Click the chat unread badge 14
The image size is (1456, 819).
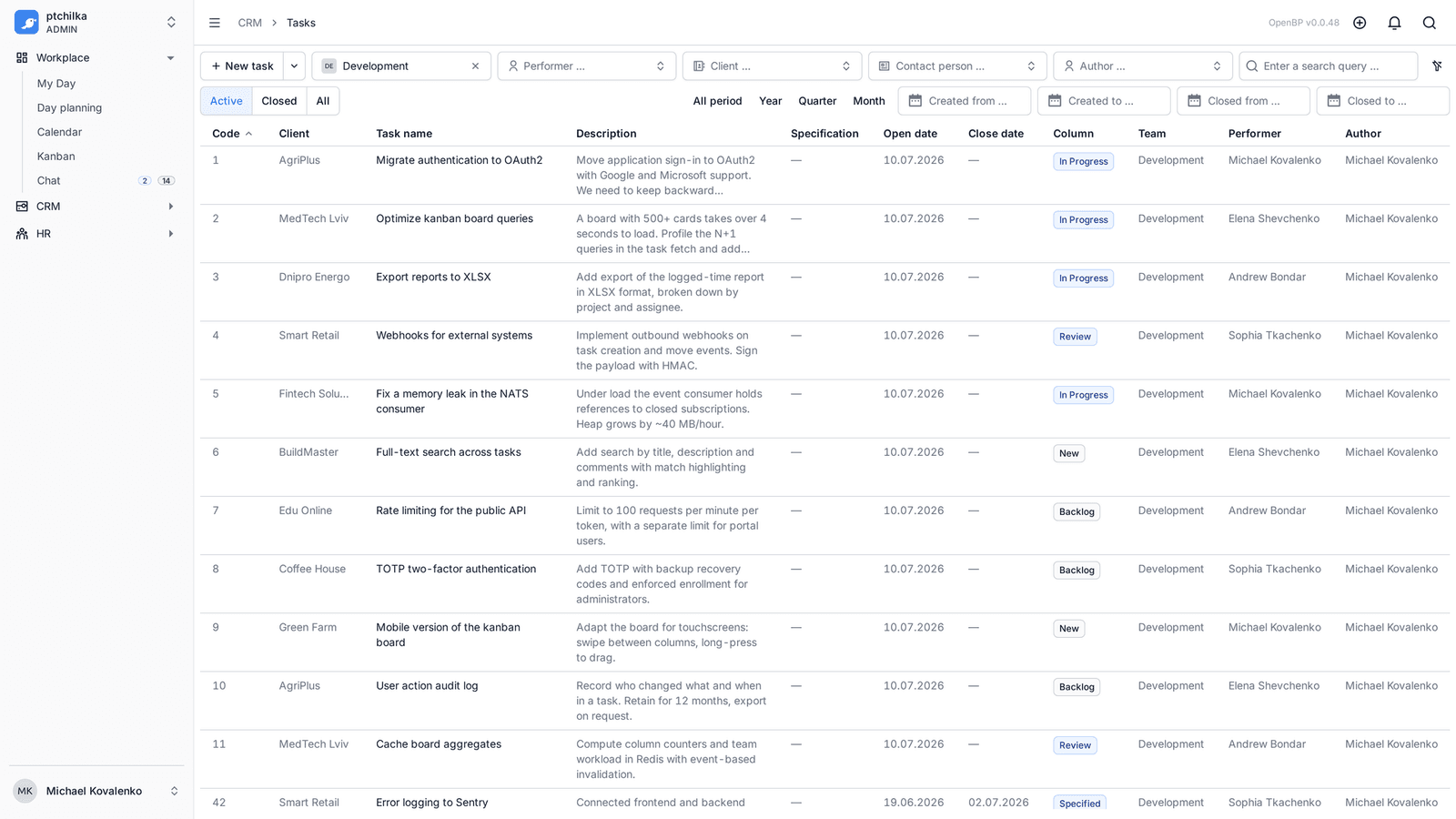point(167,181)
